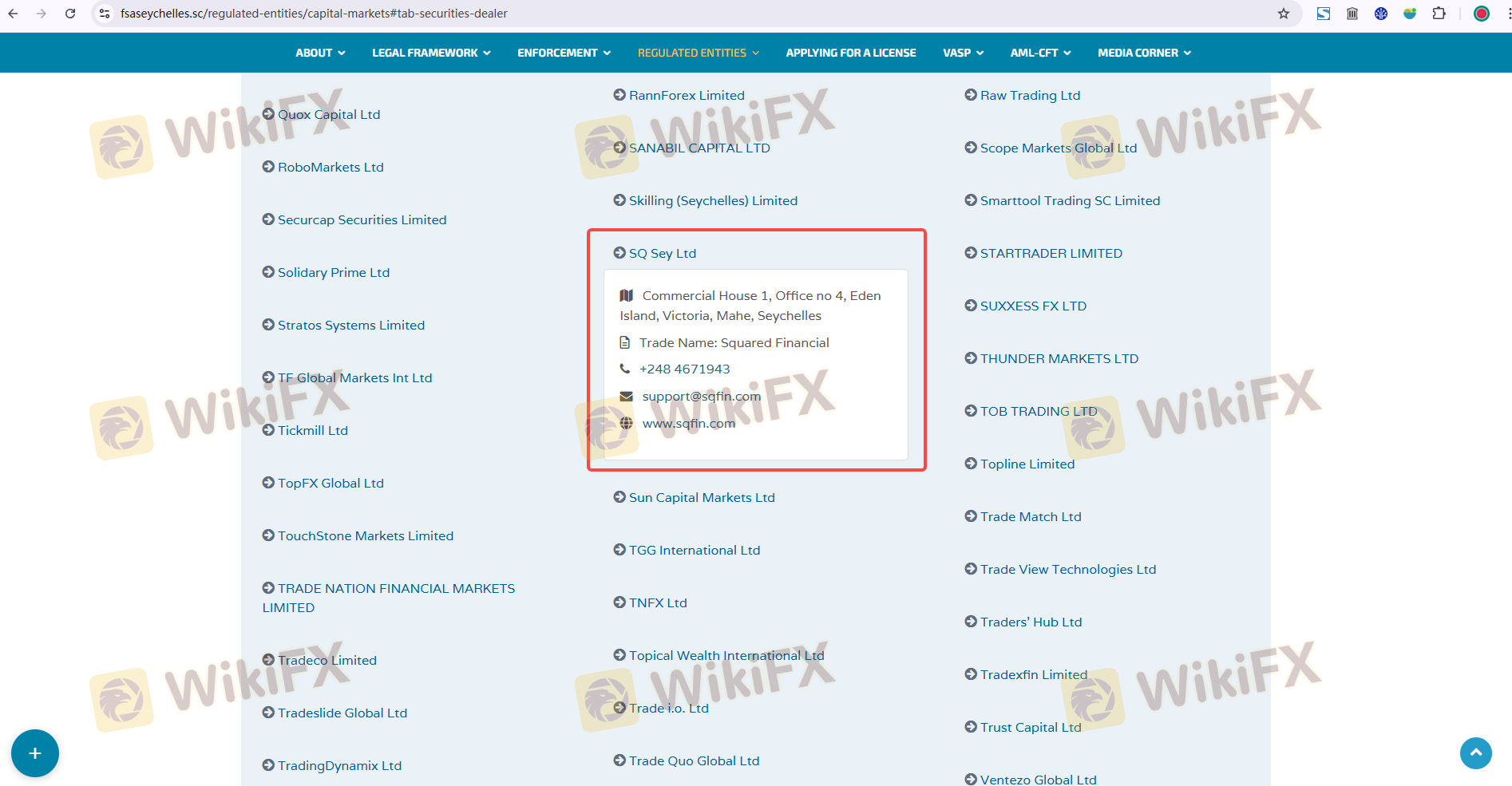Expand the MEDIA CORNER menu

1144,53
